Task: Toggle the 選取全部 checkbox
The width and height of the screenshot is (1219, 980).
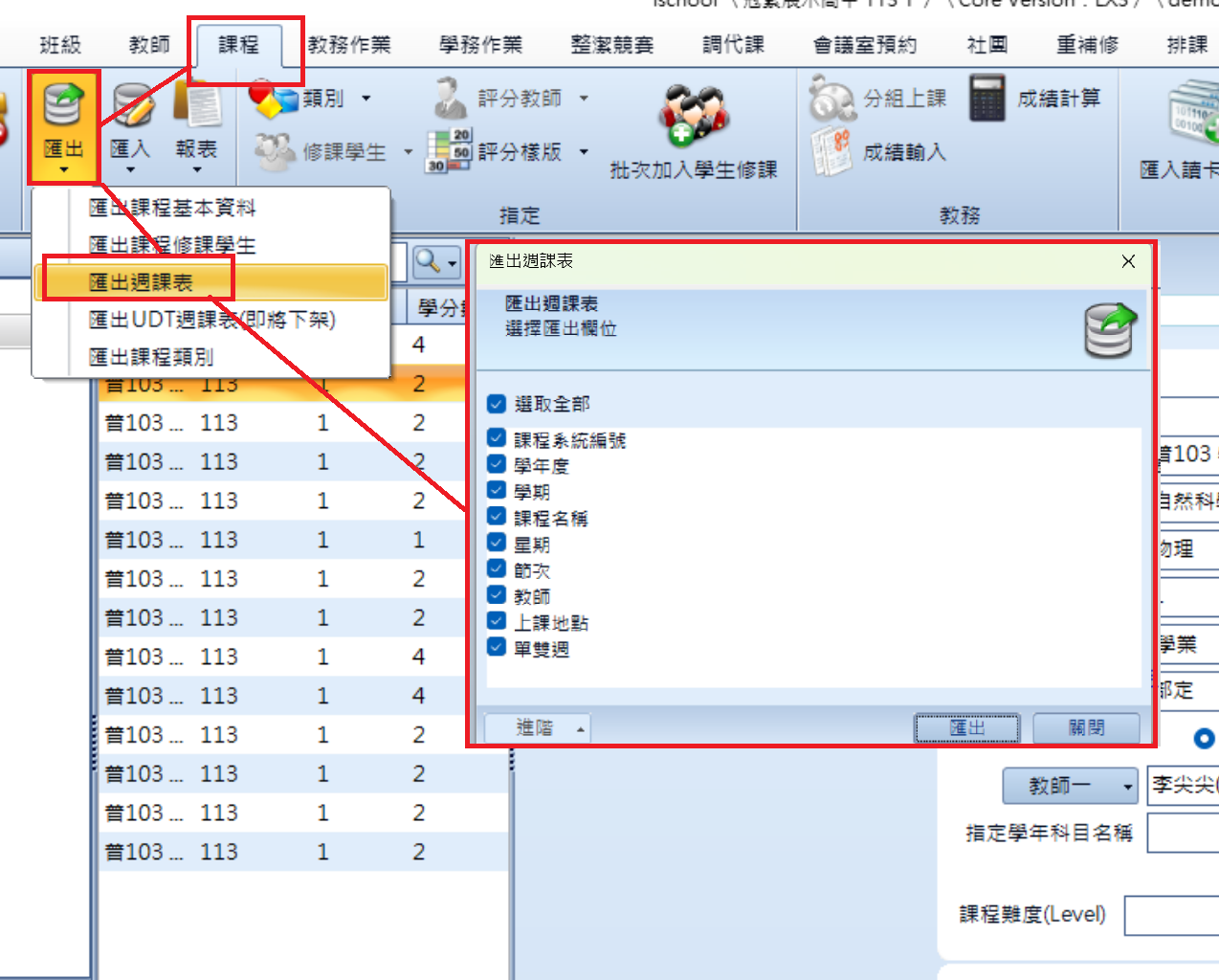Action: tap(497, 404)
